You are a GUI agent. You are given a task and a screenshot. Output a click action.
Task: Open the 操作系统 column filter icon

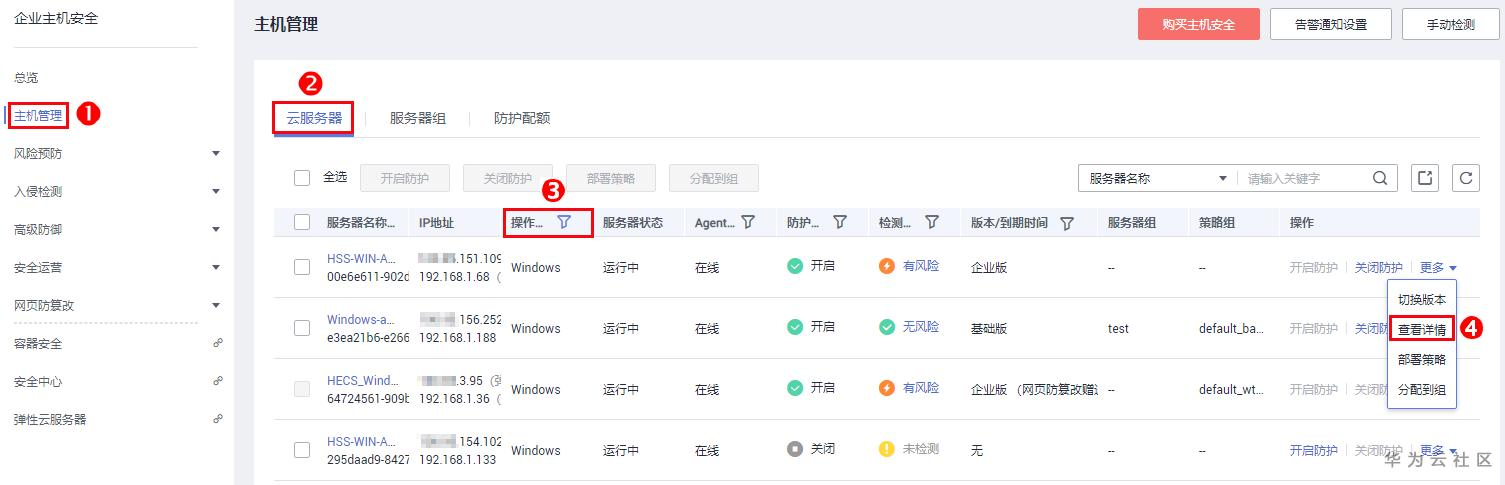click(565, 222)
